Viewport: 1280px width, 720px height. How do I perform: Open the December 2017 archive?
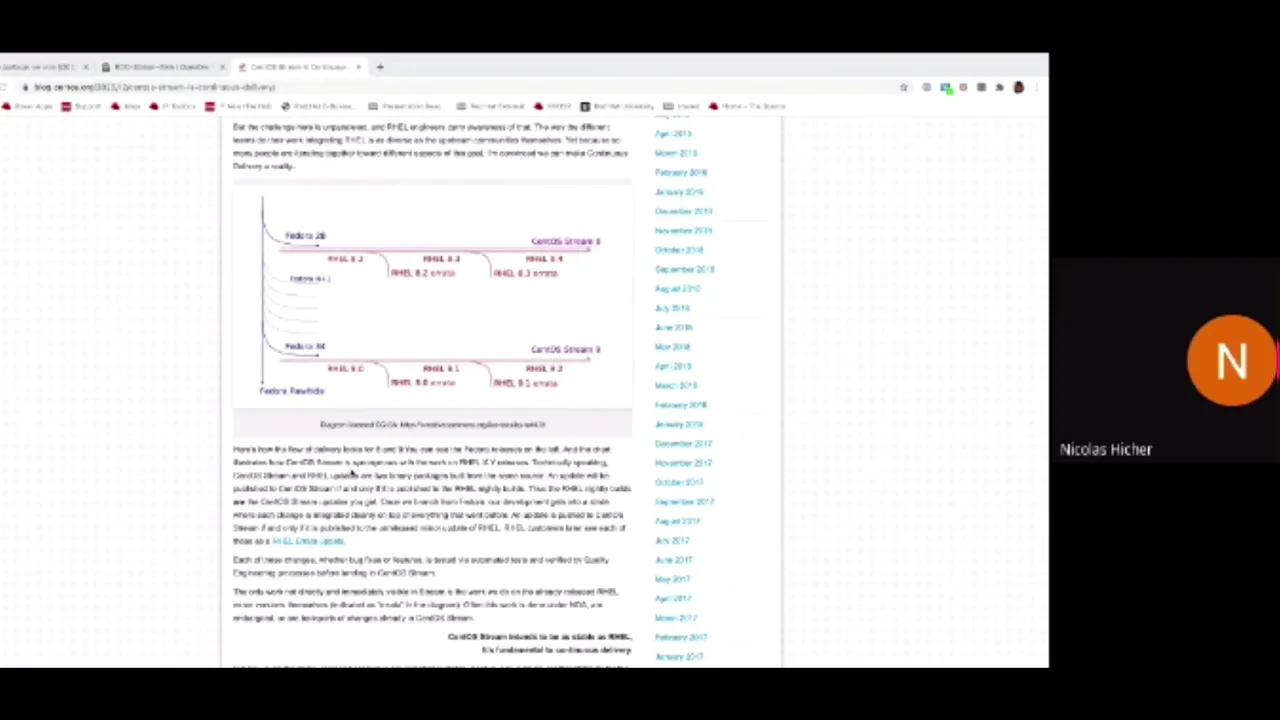pyautogui.click(x=684, y=444)
